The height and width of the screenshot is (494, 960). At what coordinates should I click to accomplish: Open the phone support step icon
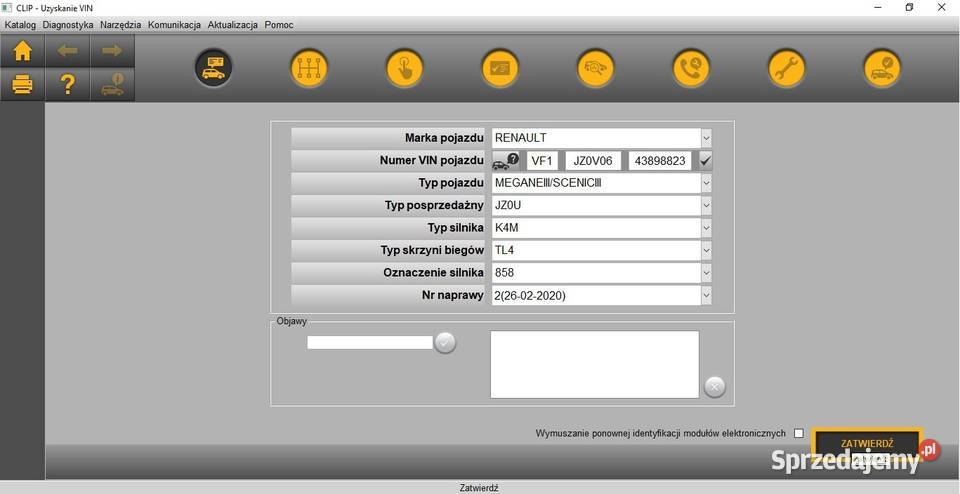[x=691, y=68]
